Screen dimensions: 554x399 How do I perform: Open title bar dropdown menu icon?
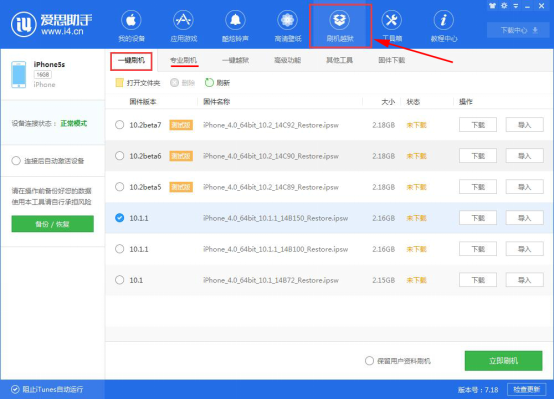[x=516, y=6]
